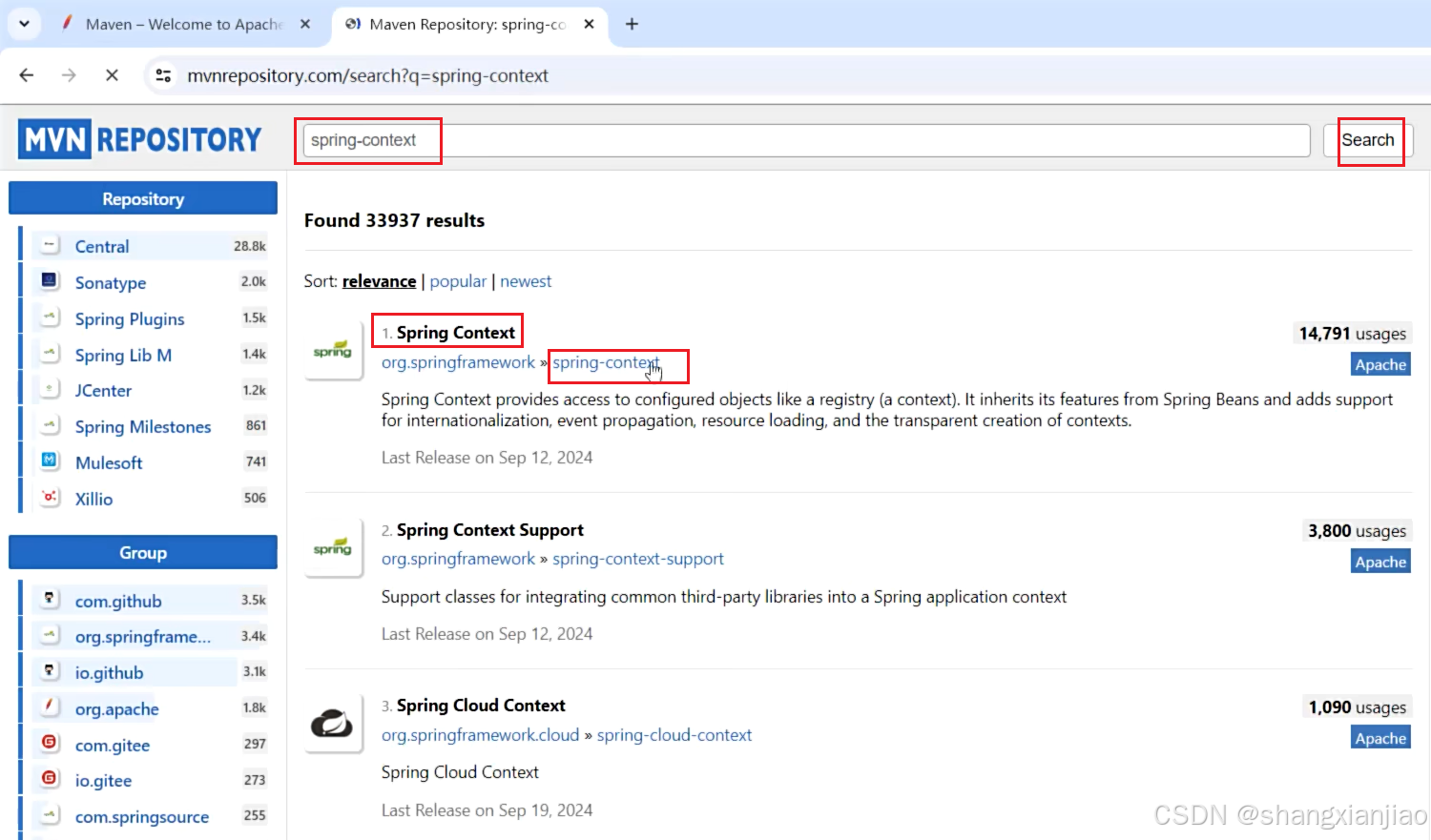Filter by Central repository
Screen dimensions: 1431x840
[x=102, y=246]
